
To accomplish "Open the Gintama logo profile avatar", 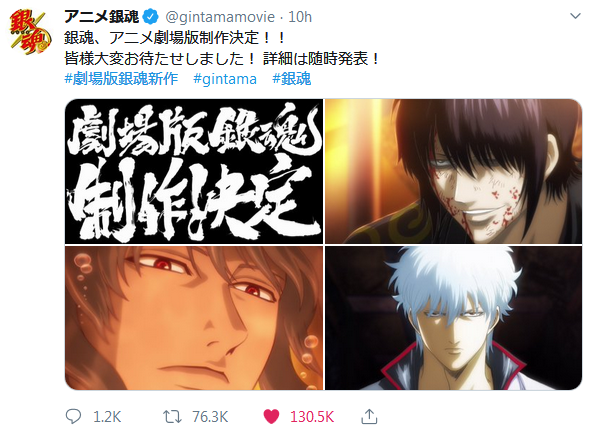I will pyautogui.click(x=30, y=32).
